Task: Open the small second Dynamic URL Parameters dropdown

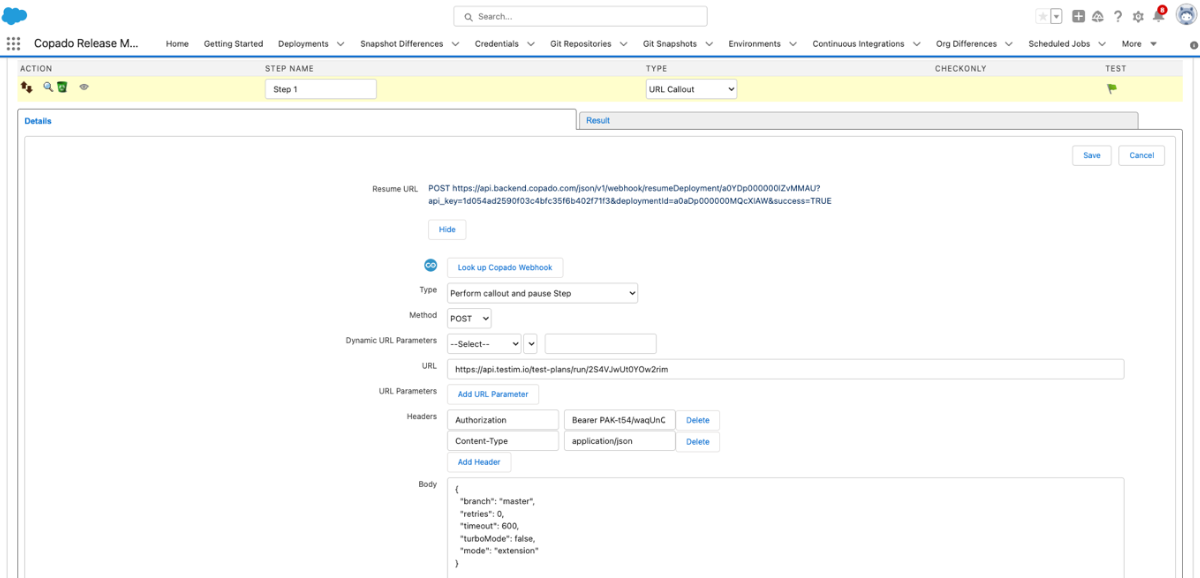Action: point(531,343)
